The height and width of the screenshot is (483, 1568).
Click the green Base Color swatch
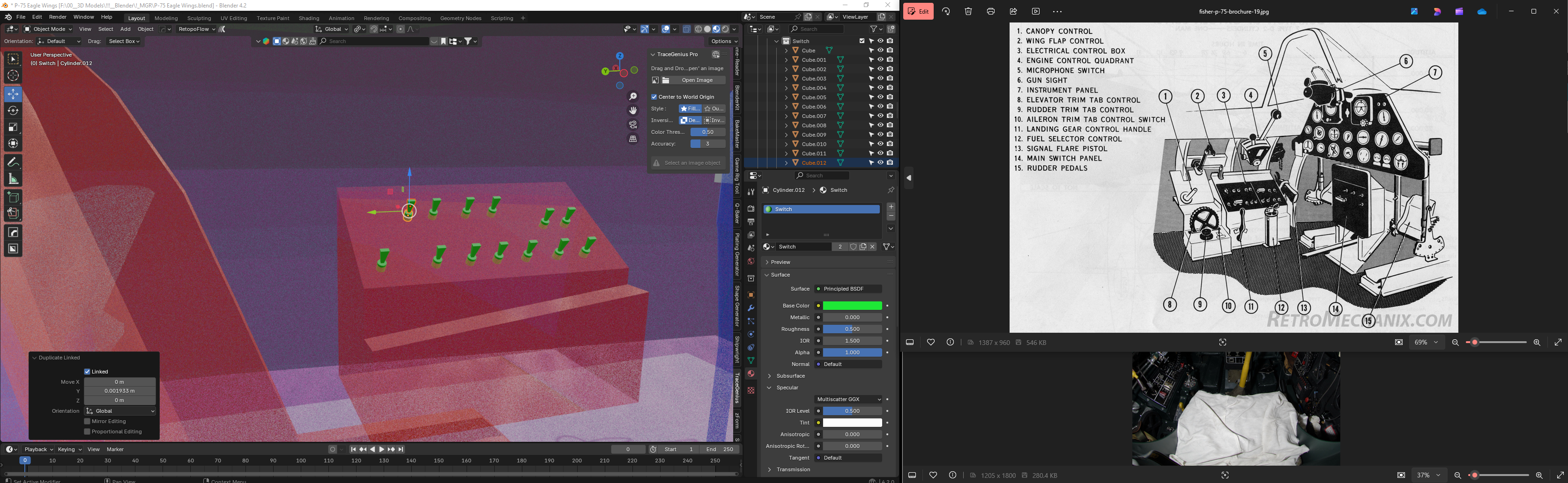pyautogui.click(x=852, y=306)
